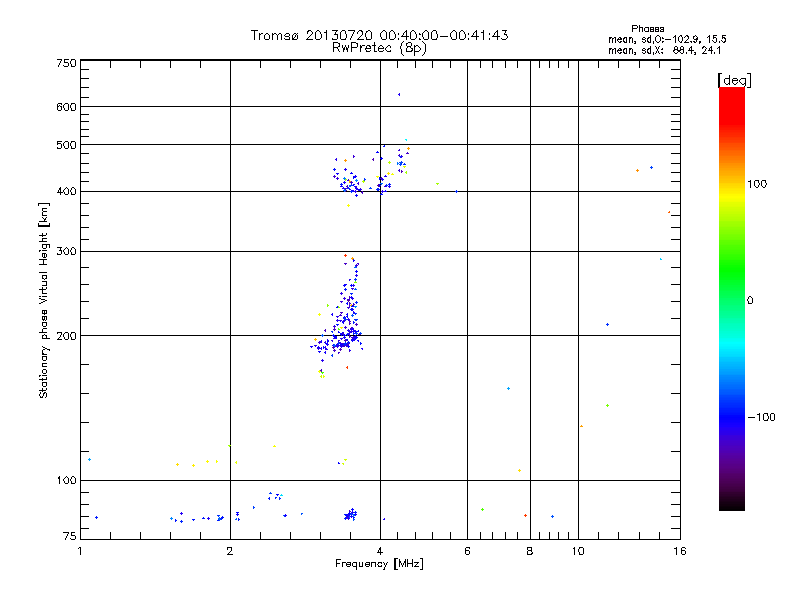Viewport: 800px width, 600px height.
Task: Click the colorbar tick label '100'
Action: (x=757, y=184)
